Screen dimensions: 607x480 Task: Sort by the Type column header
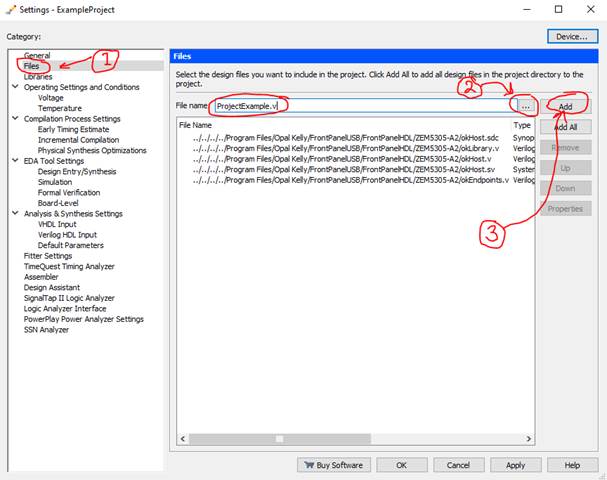tap(523, 125)
